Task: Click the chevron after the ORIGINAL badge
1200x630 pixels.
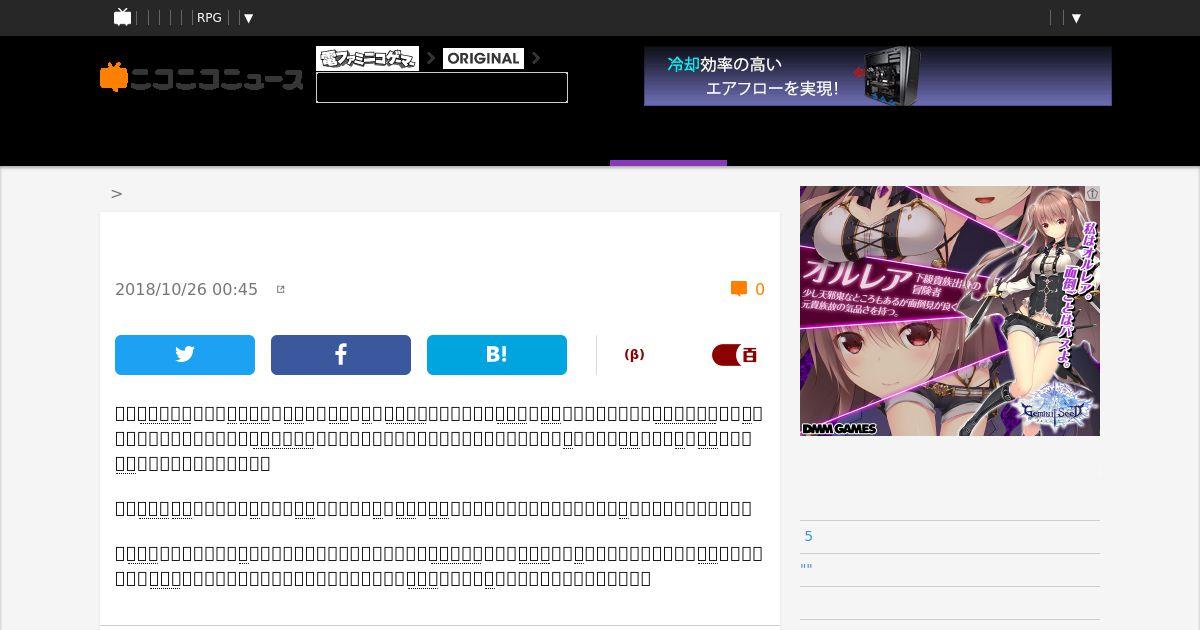Action: pyautogui.click(x=536, y=58)
